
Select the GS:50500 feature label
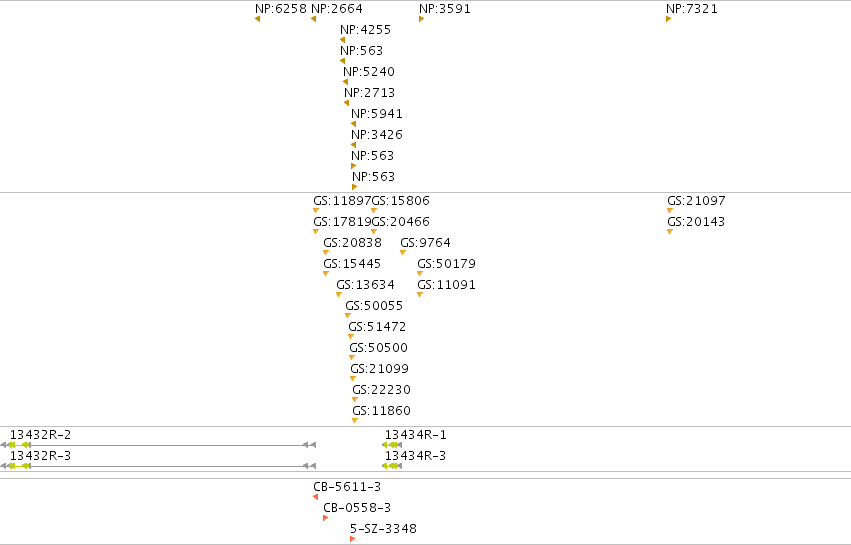(378, 348)
